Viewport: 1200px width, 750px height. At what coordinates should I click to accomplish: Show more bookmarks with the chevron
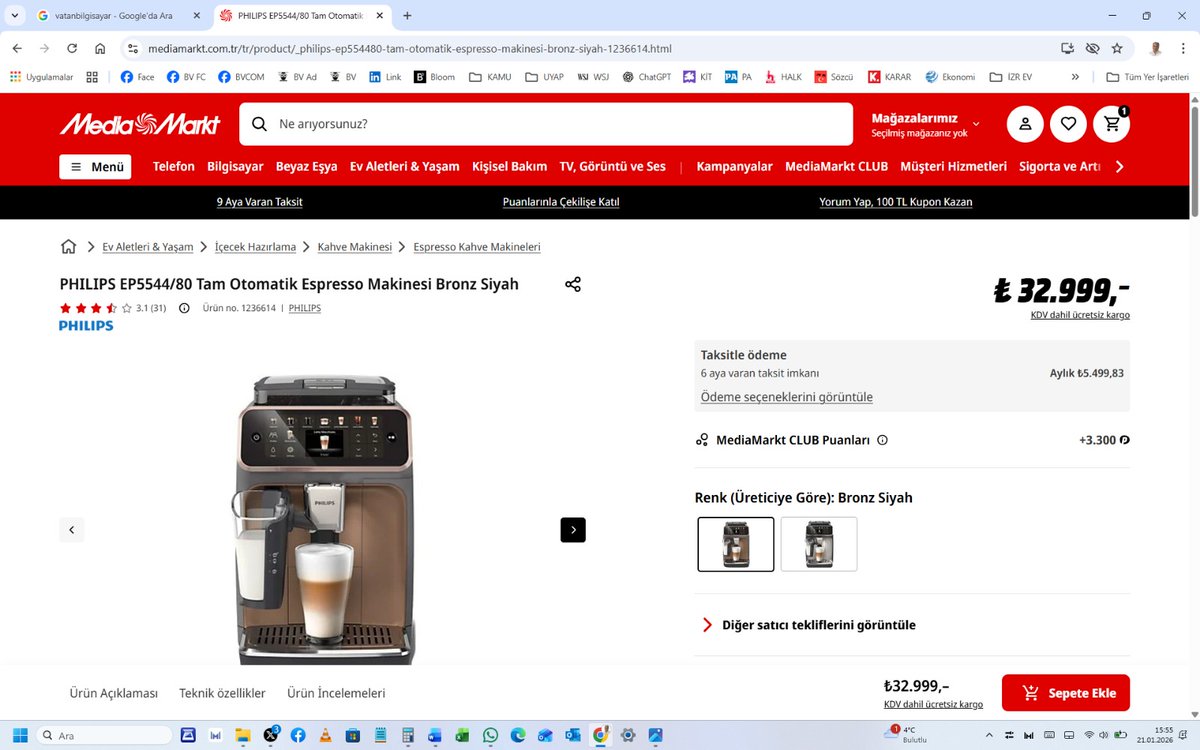(x=1075, y=77)
